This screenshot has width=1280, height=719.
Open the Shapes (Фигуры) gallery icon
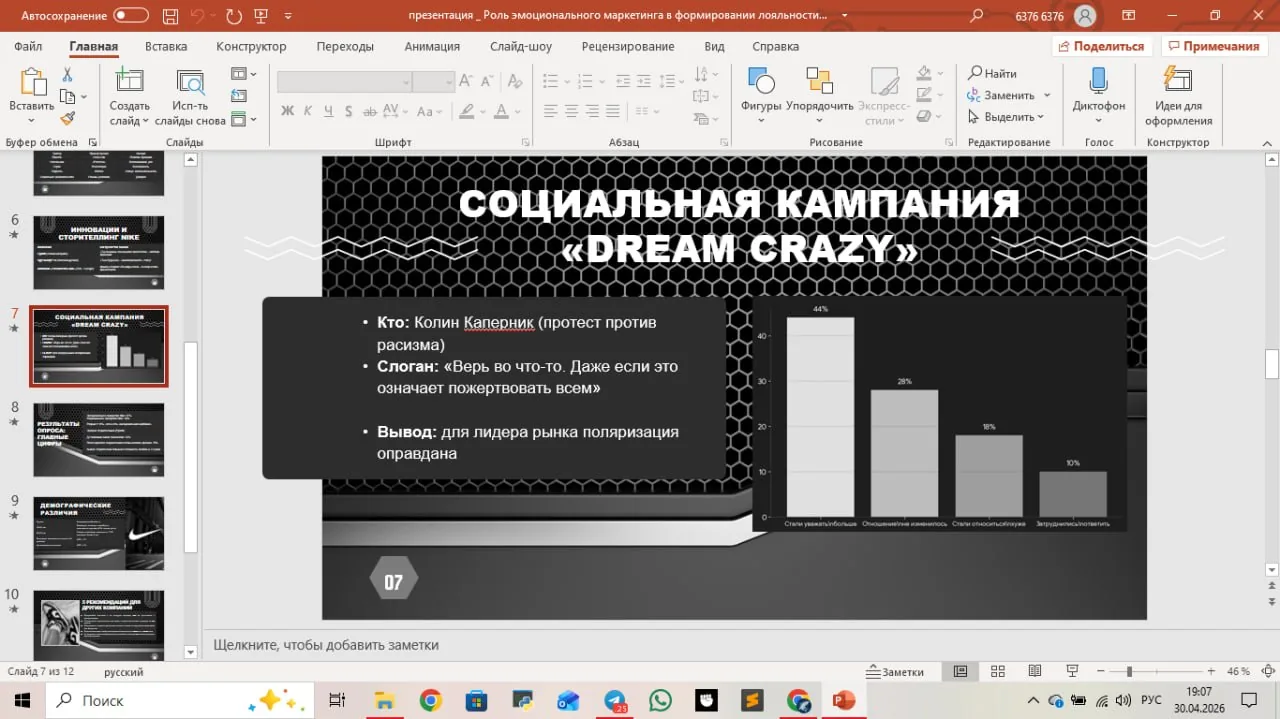(x=761, y=82)
